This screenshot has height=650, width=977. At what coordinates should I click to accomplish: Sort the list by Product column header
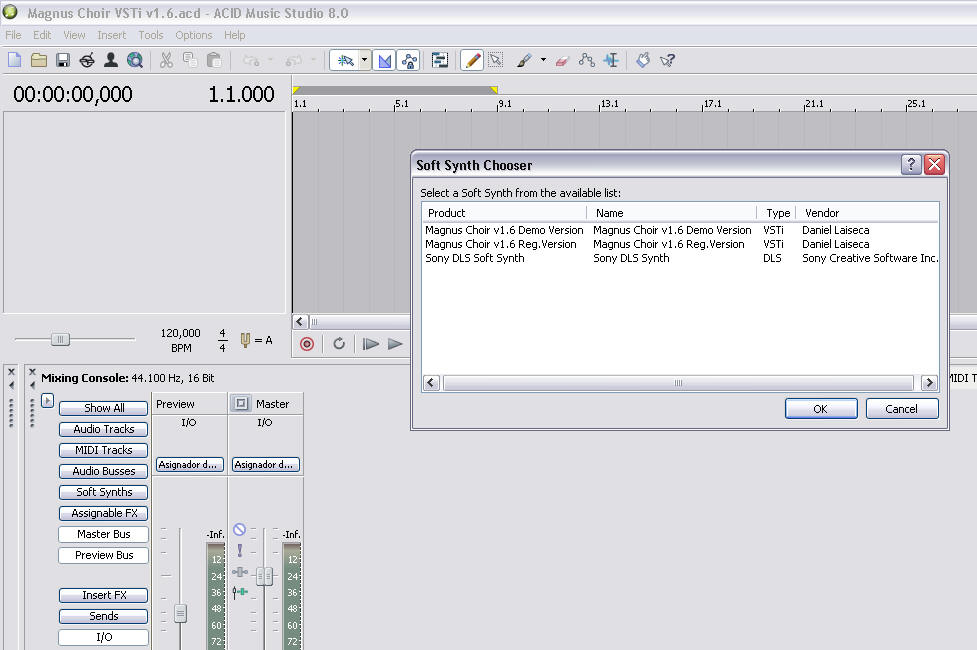coord(505,213)
